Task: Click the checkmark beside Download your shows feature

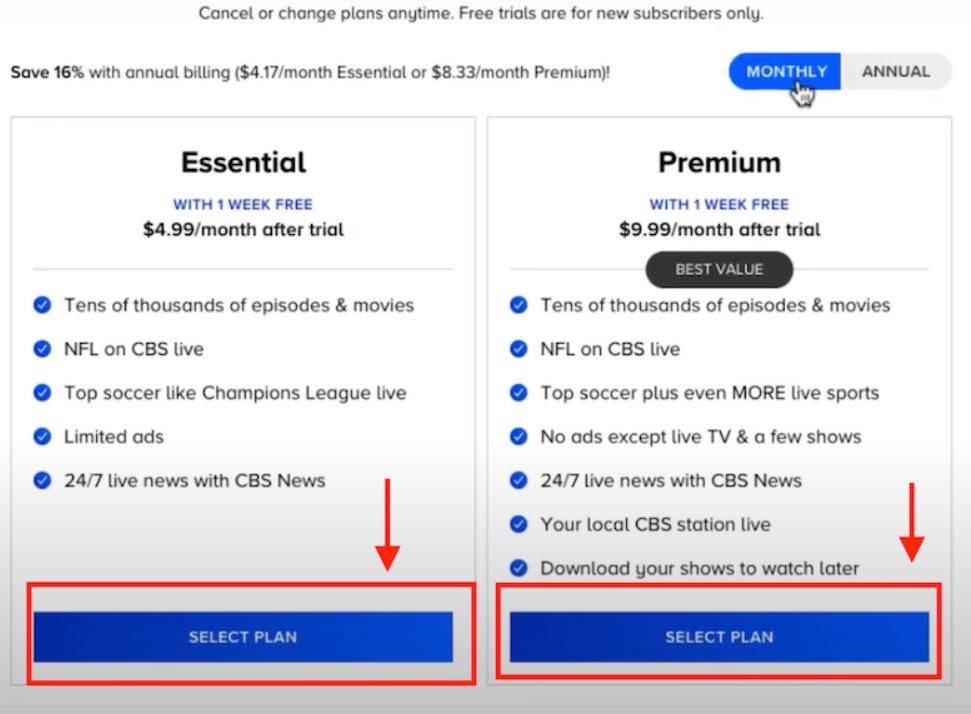Action: pos(519,568)
